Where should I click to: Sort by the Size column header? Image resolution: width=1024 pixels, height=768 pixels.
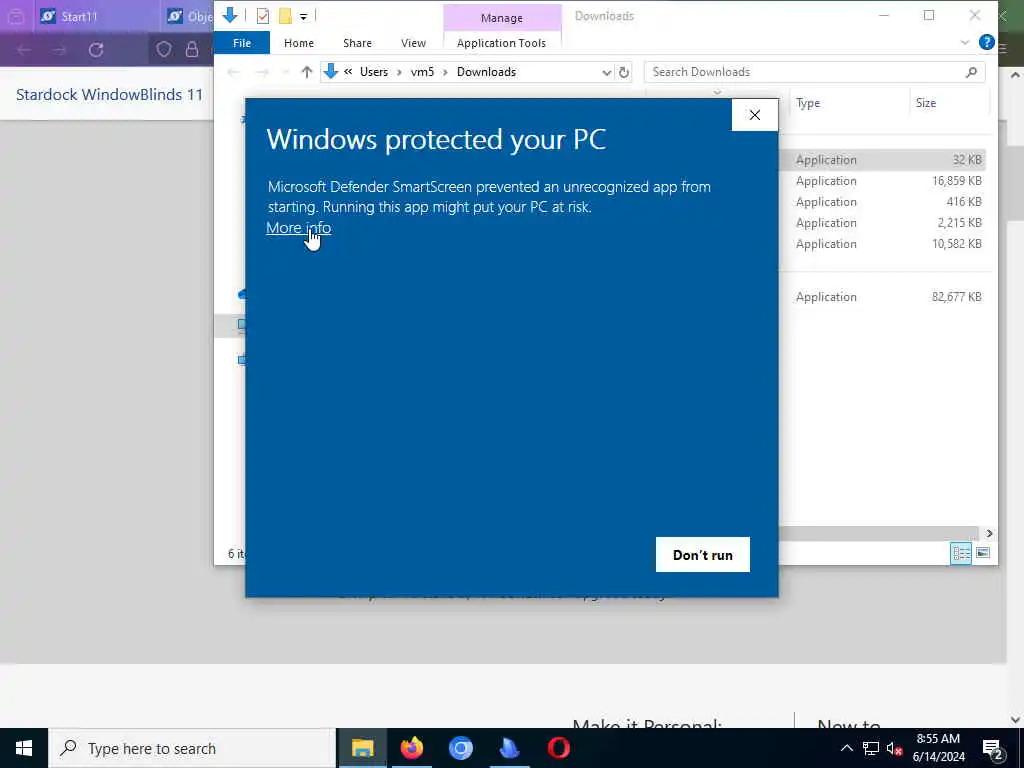(925, 103)
